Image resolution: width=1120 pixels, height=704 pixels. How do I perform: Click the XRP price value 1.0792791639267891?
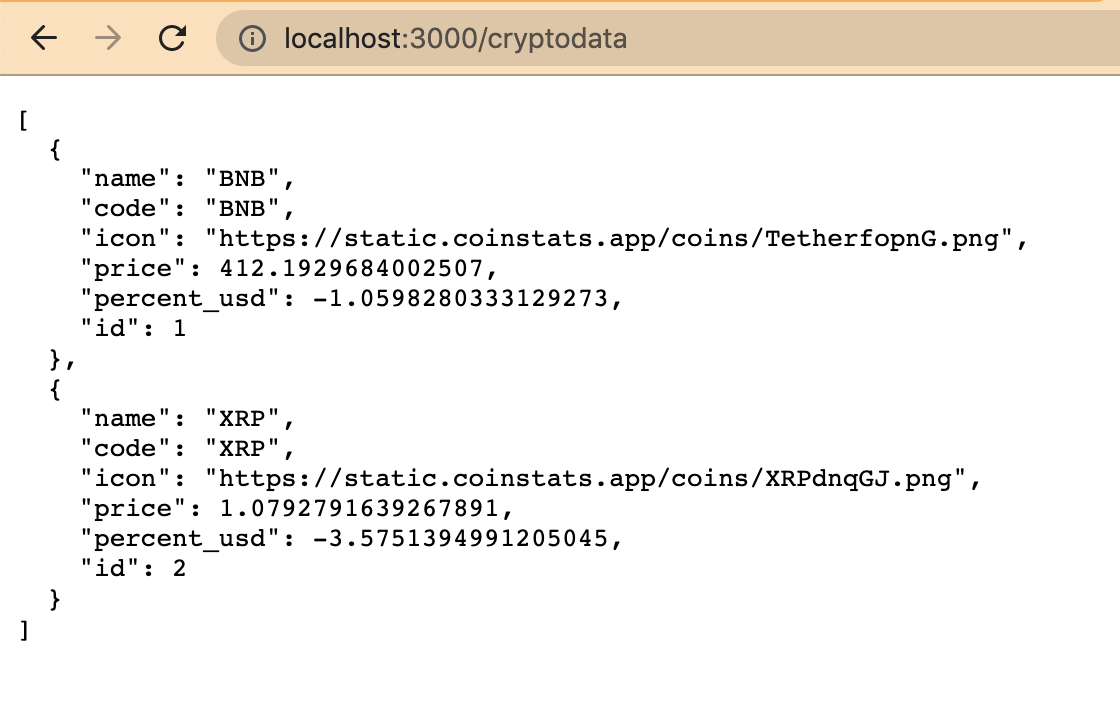pyautogui.click(x=359, y=508)
